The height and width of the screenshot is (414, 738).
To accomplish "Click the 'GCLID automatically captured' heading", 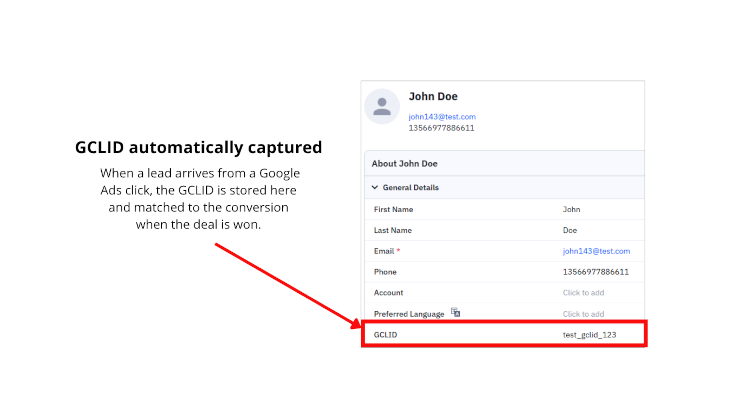I will [x=199, y=147].
